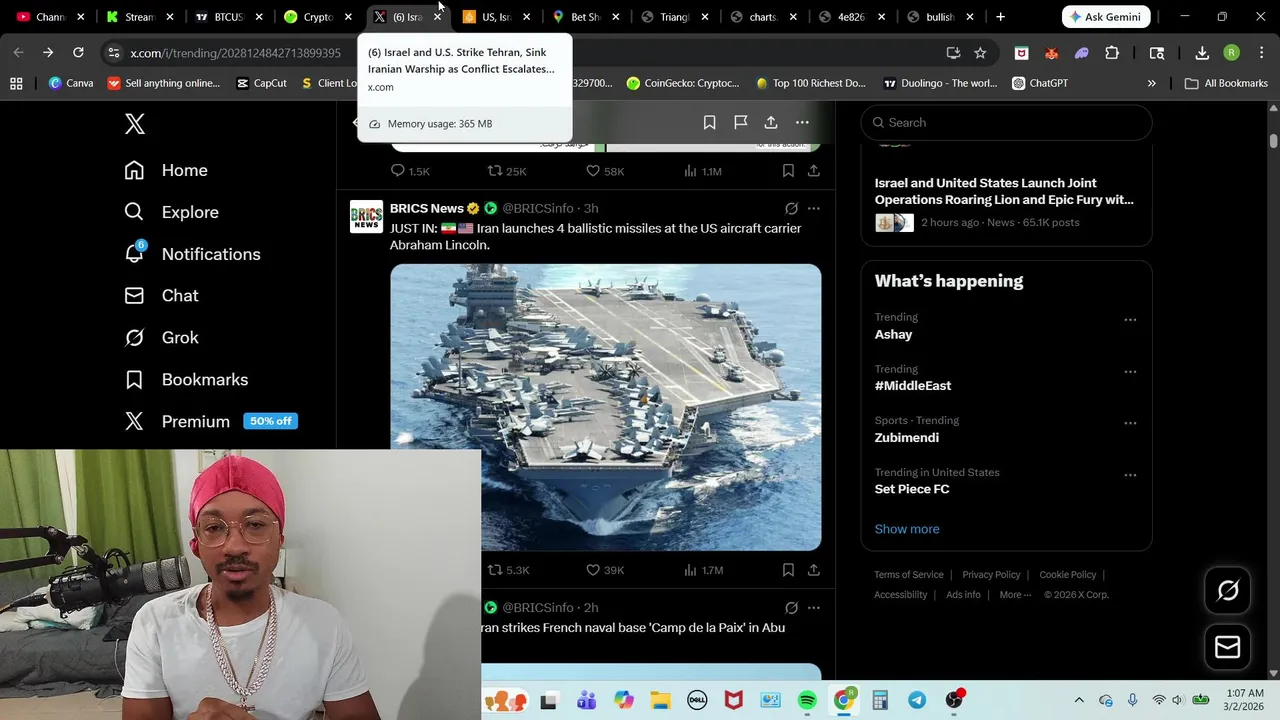Open Premium in the sidebar

[177, 422]
